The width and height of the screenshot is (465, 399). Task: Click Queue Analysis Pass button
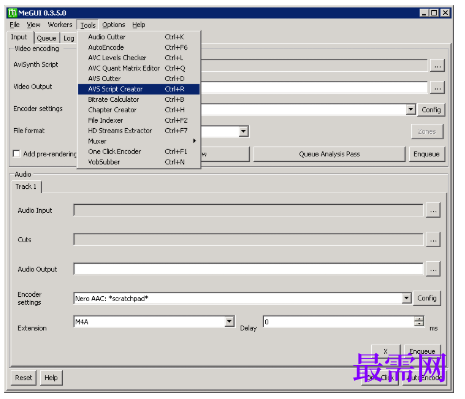point(329,154)
